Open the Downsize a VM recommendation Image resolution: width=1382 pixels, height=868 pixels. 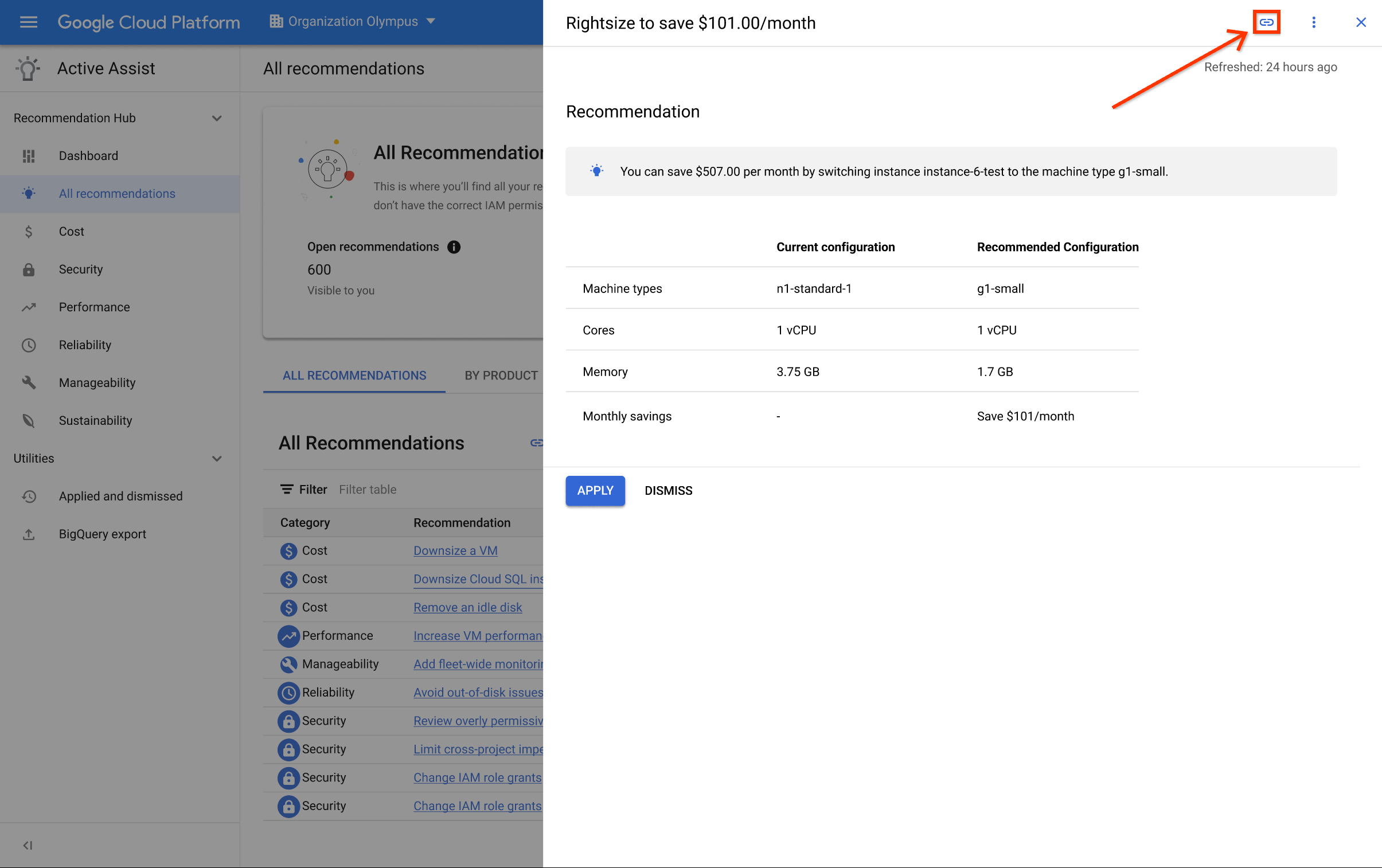point(456,550)
